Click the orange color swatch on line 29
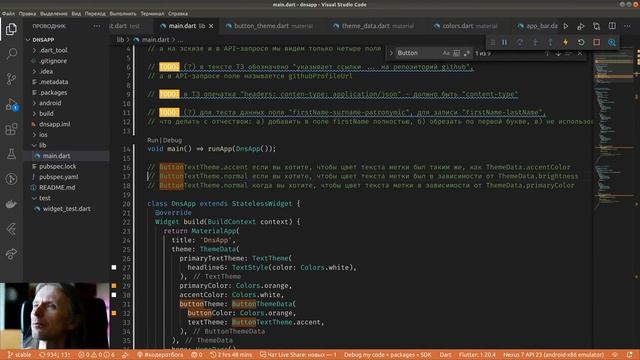640x360 pixels. (x=114, y=286)
